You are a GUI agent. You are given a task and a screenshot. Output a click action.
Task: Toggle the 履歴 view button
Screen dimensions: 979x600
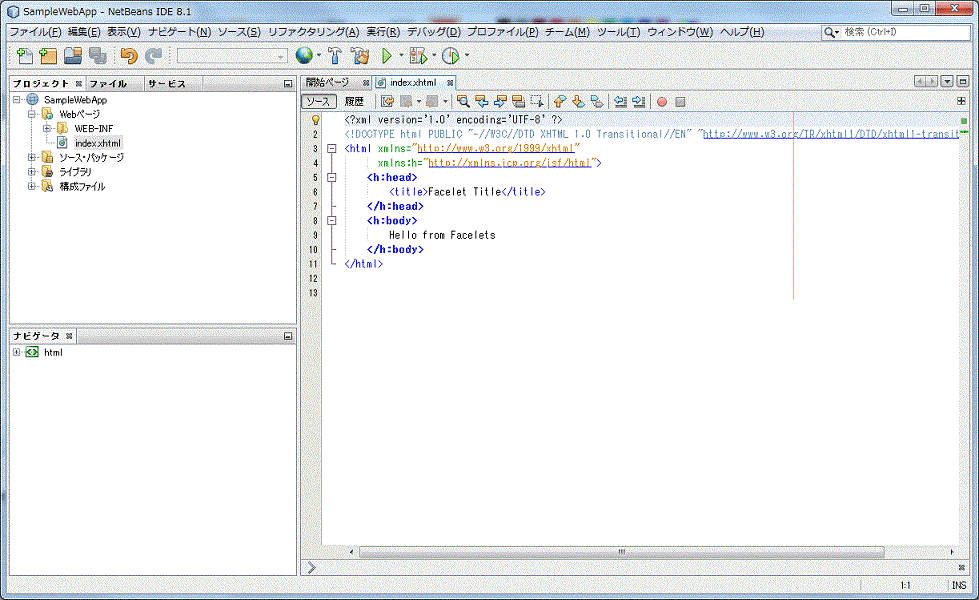[x=354, y=101]
